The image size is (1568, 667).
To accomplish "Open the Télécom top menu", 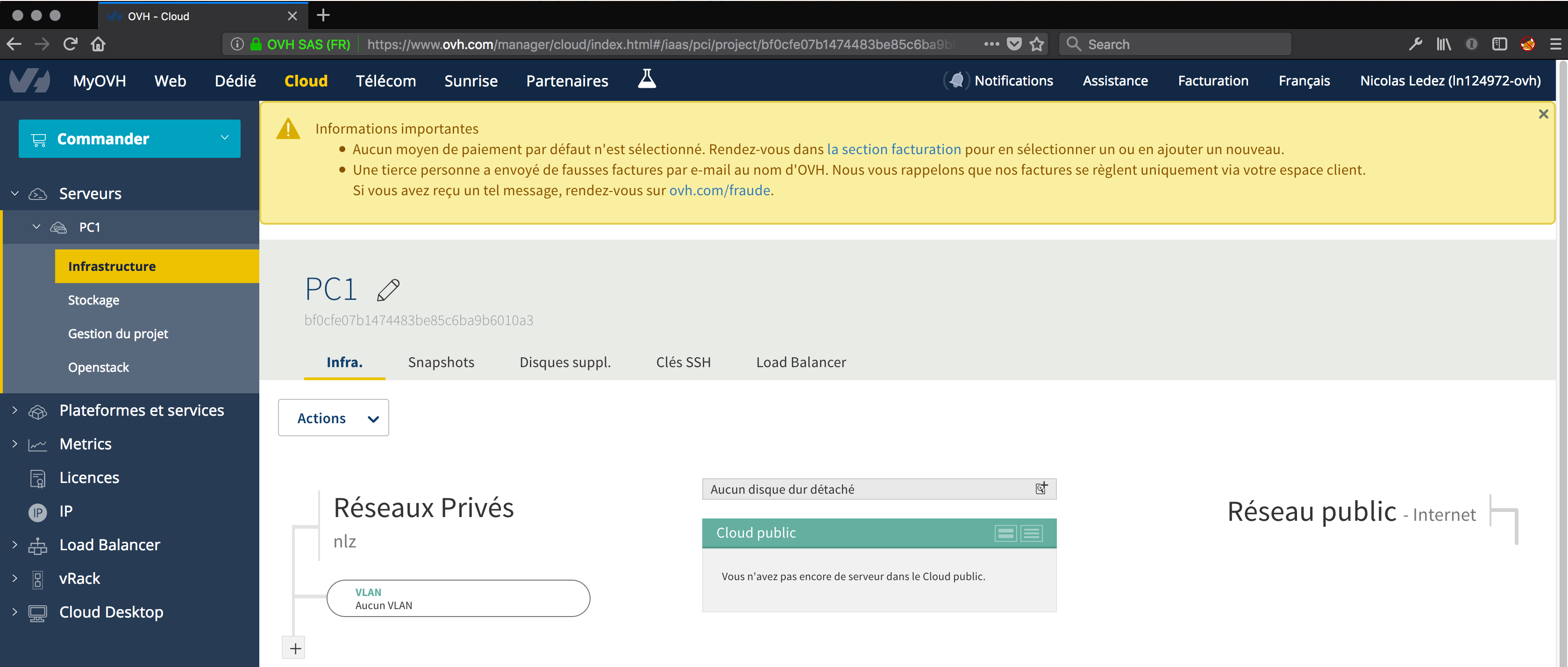I will [386, 80].
